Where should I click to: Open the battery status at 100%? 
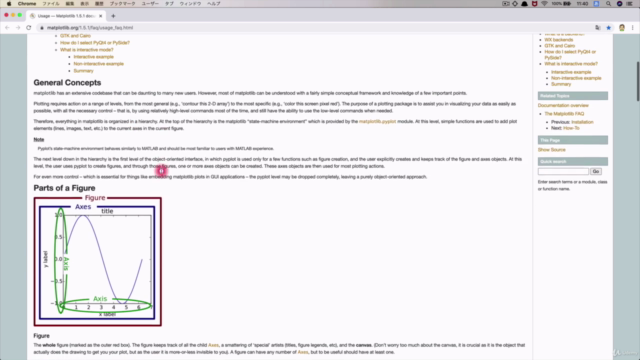561,4
